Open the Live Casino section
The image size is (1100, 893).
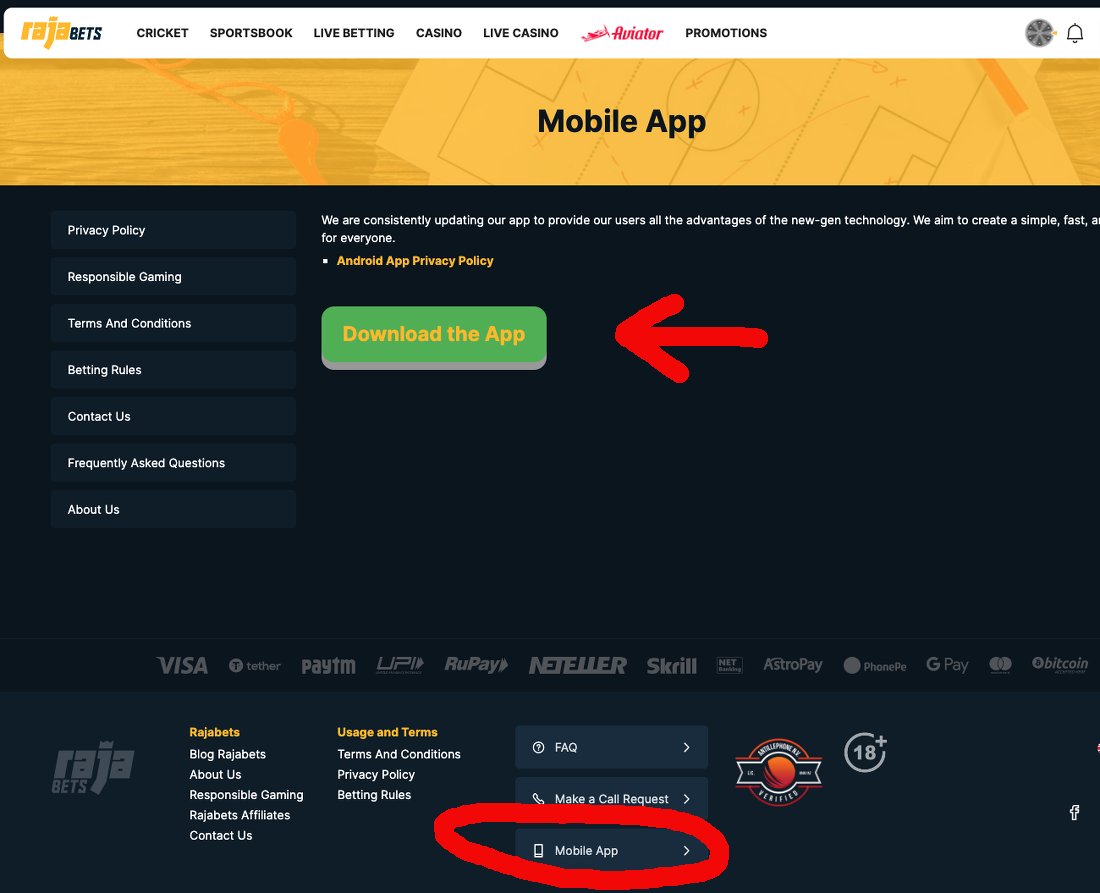pyautogui.click(x=521, y=33)
